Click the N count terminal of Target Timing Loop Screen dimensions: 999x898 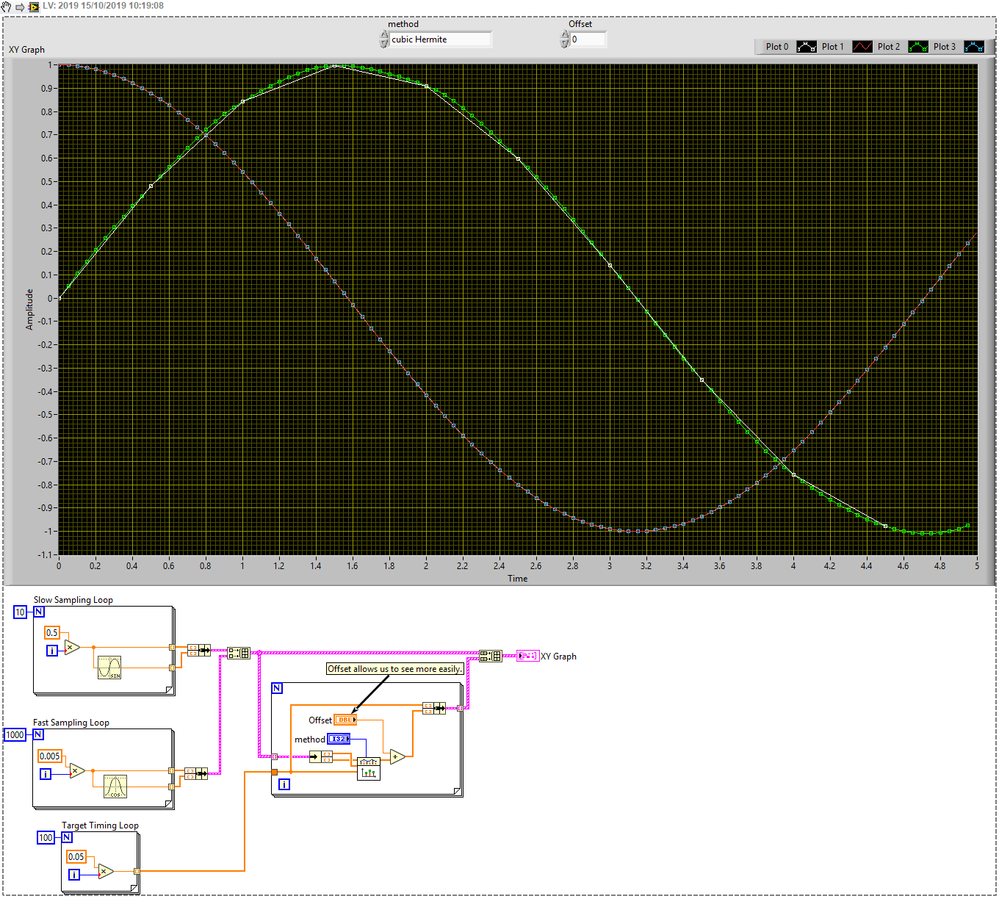67,837
